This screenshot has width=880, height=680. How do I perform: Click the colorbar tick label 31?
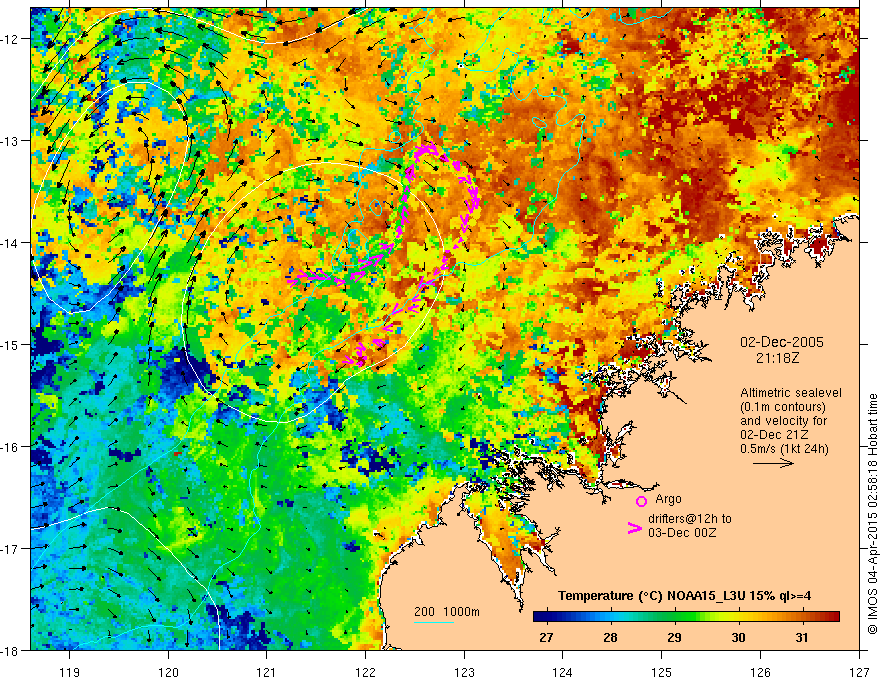[802, 638]
